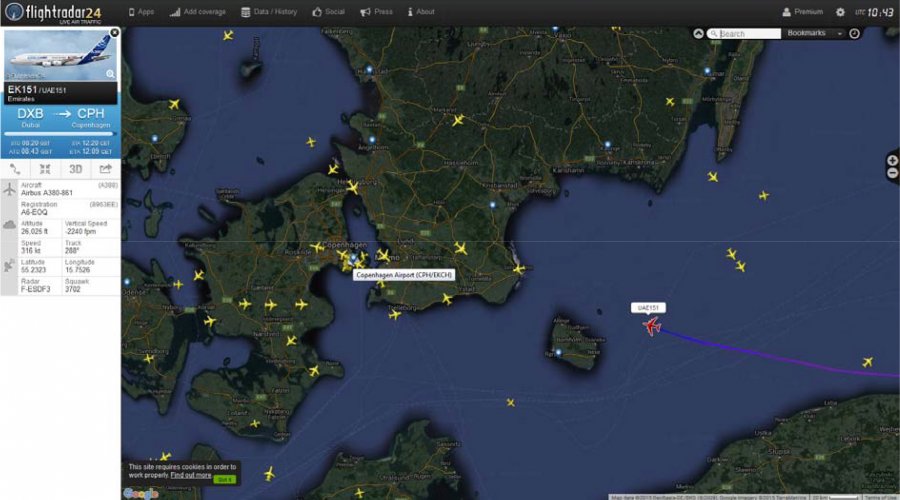Open the Data / History menu

click(x=269, y=11)
